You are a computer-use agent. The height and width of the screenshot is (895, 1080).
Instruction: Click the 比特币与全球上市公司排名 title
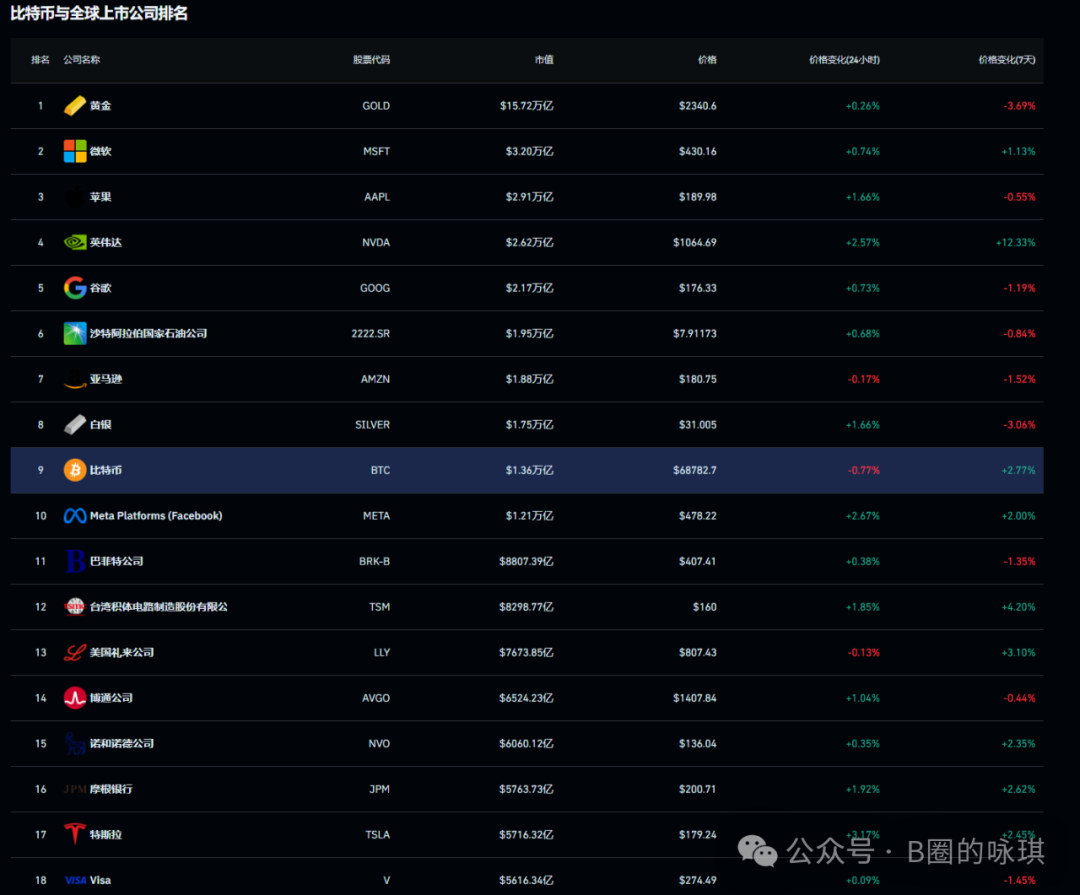(98, 13)
